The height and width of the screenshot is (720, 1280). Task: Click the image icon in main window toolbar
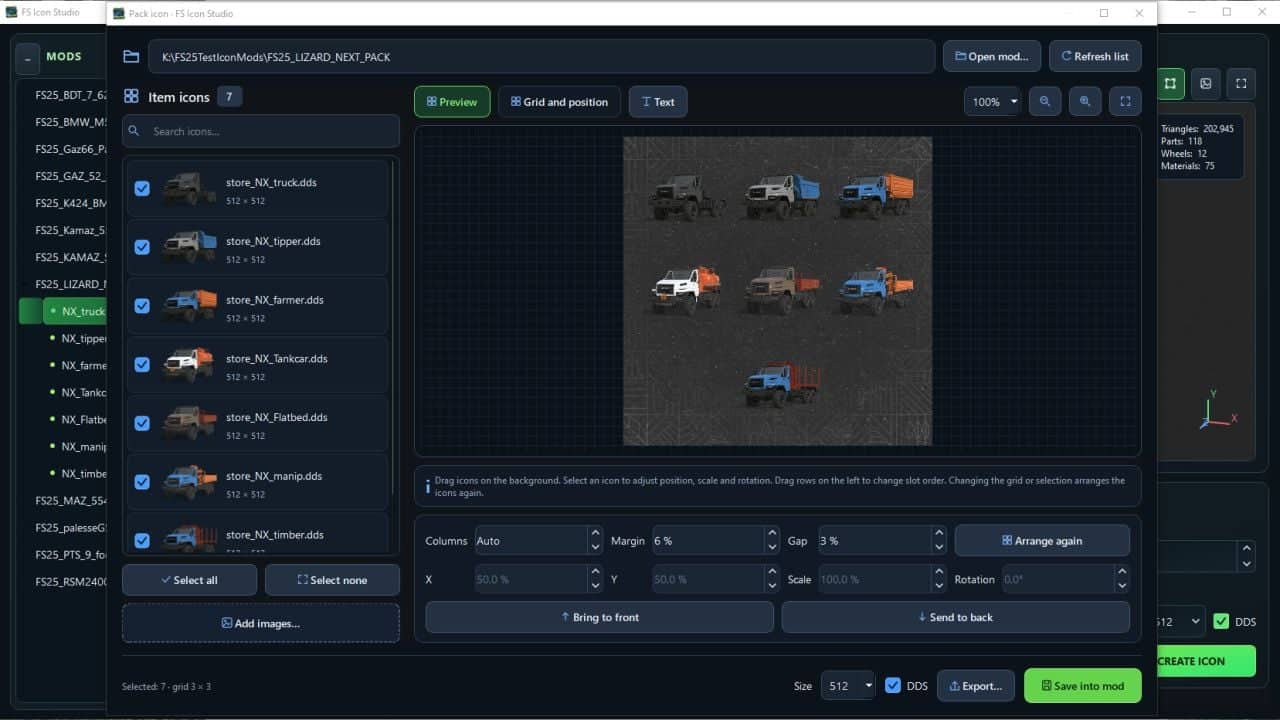pyautogui.click(x=1206, y=84)
